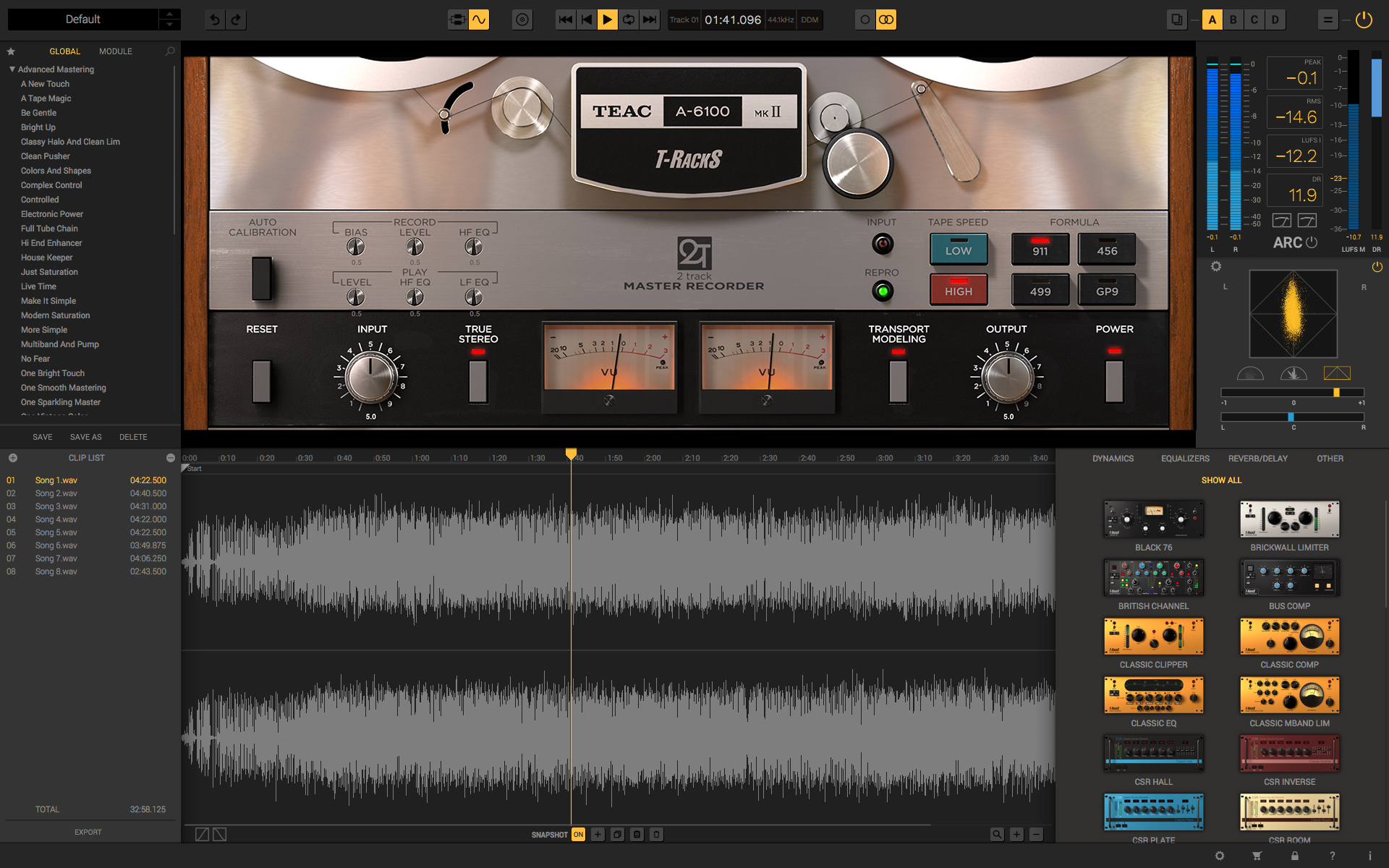
Task: Toggle the TRUE STEREO switch
Action: pyautogui.click(x=478, y=380)
